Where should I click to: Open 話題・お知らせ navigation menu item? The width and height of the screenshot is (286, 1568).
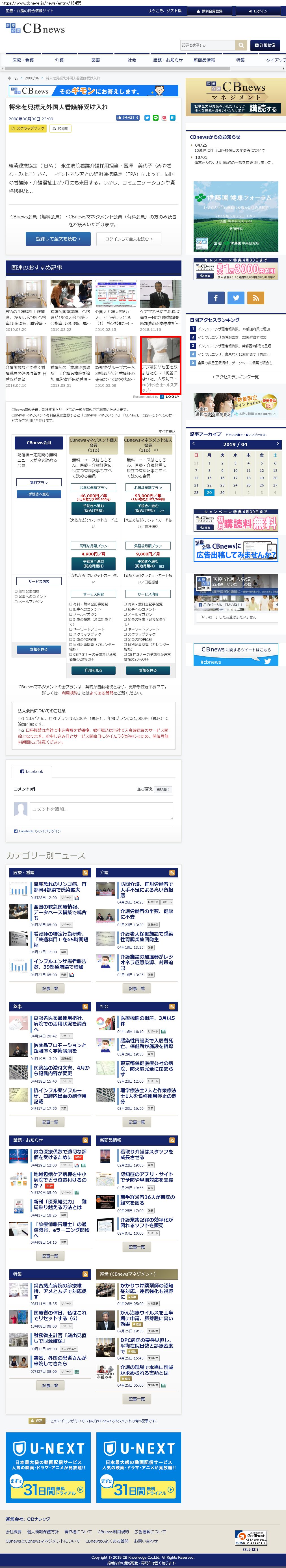(x=168, y=60)
